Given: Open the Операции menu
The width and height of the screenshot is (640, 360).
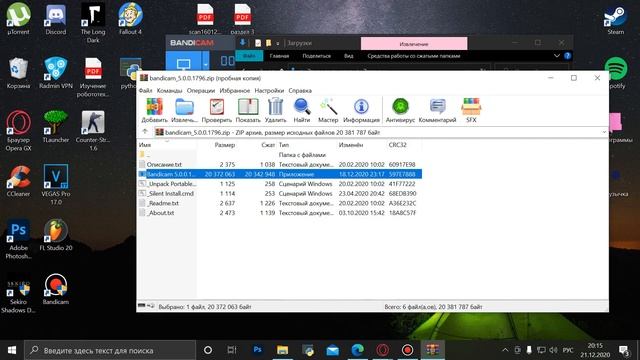Looking at the screenshot, I should coord(201,91).
